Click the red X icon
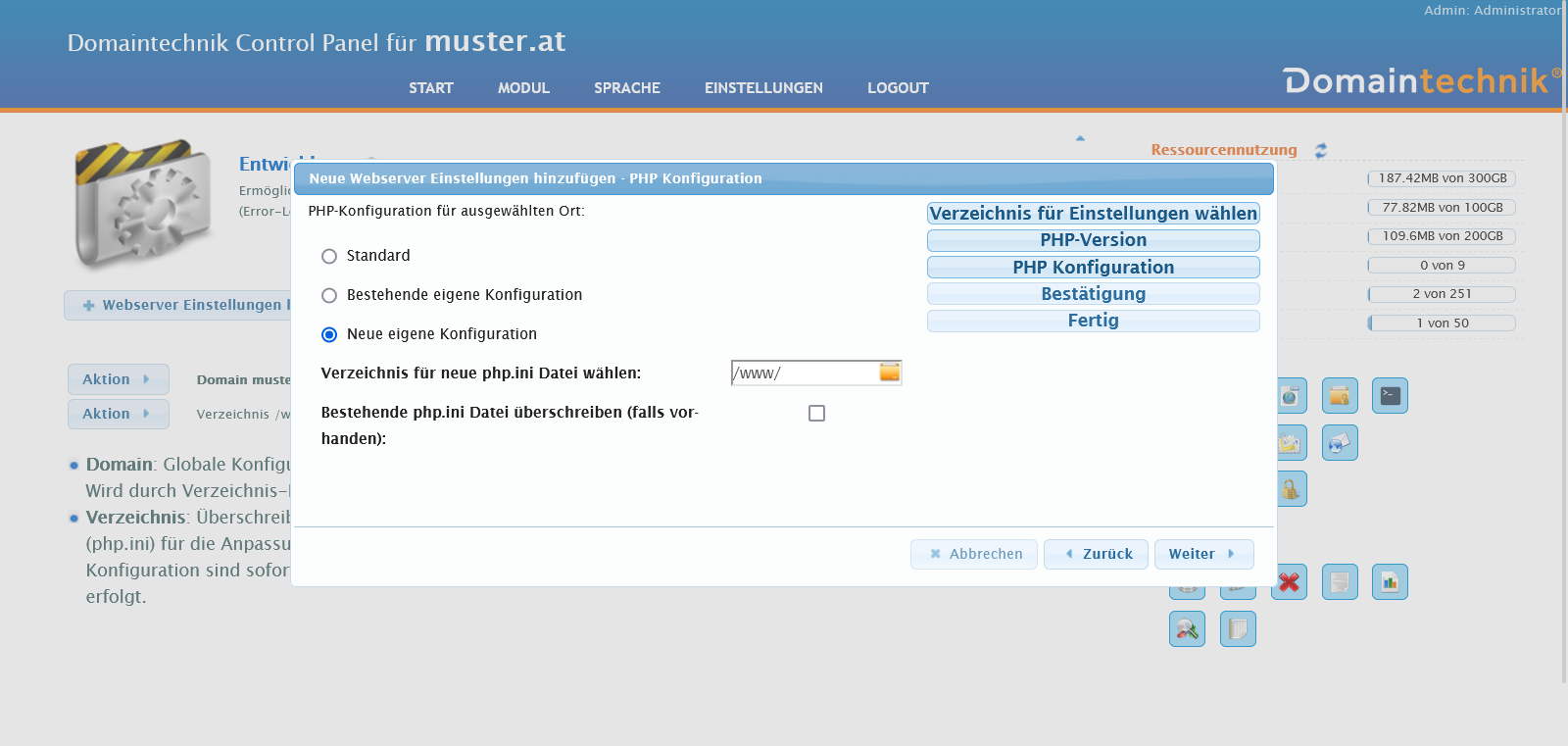The width and height of the screenshot is (1568, 746). (1289, 582)
